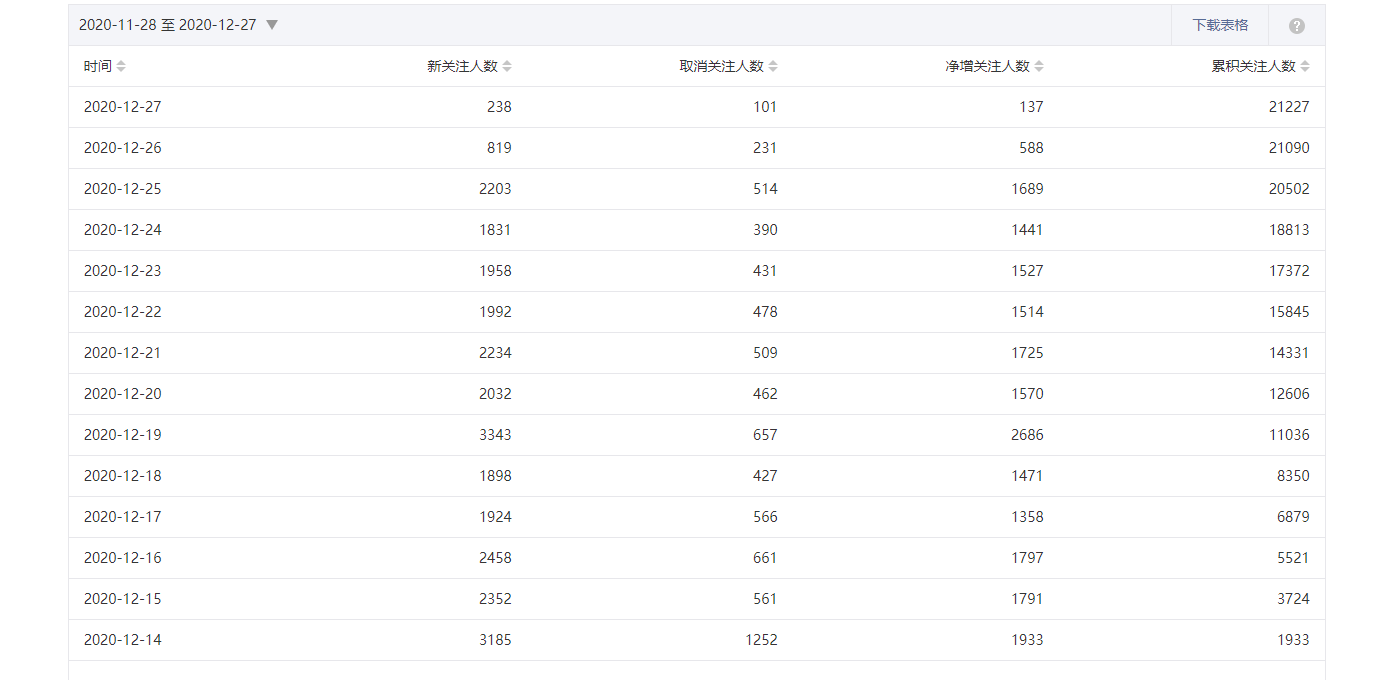Click the 新关注人数 column header text

pyautogui.click(x=462, y=66)
